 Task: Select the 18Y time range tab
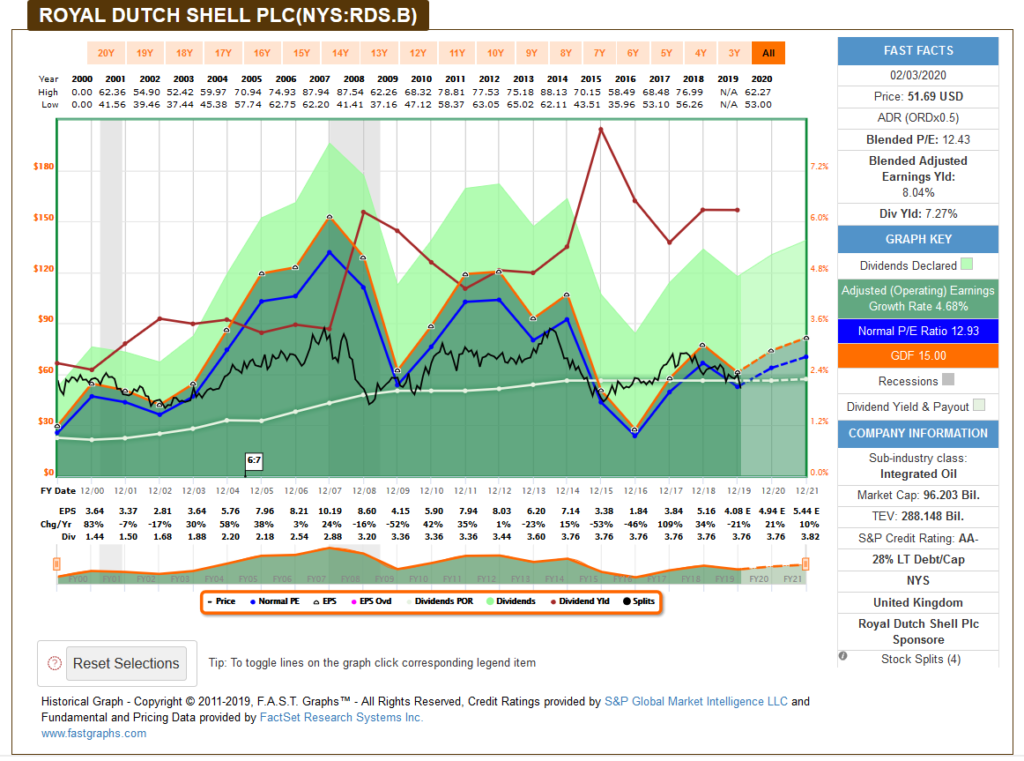coord(184,53)
